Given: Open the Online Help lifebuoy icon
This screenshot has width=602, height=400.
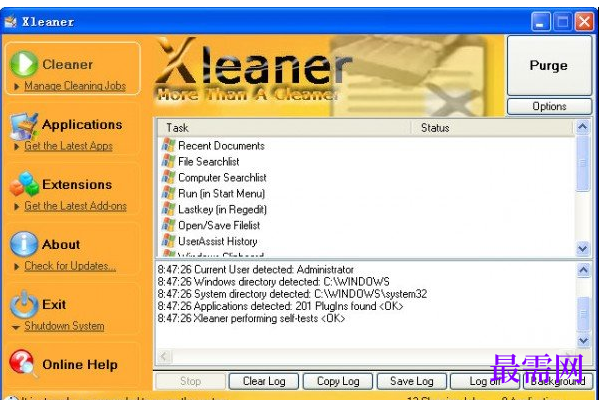Looking at the screenshot, I should click(23, 364).
